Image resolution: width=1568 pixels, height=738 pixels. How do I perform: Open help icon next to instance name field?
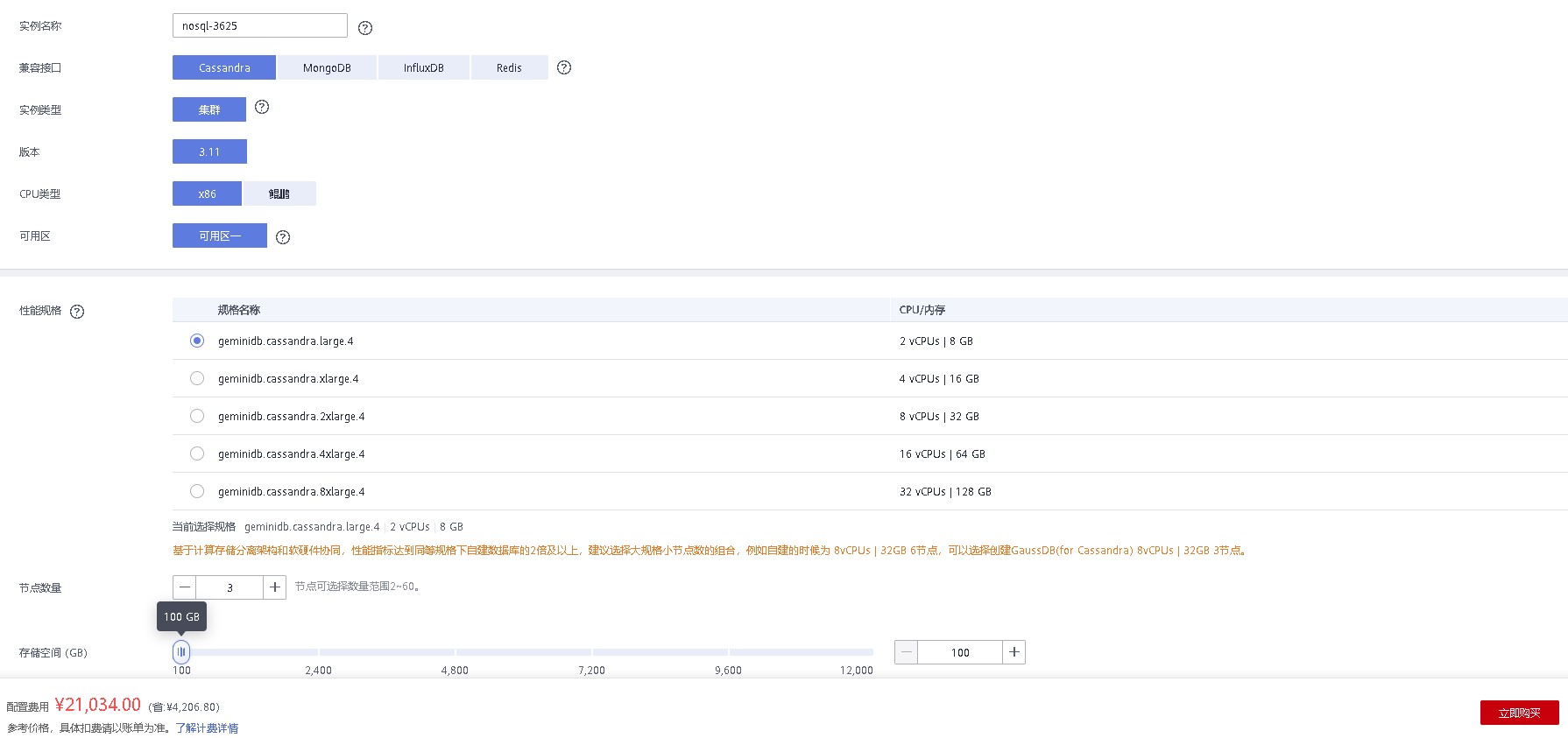point(365,27)
